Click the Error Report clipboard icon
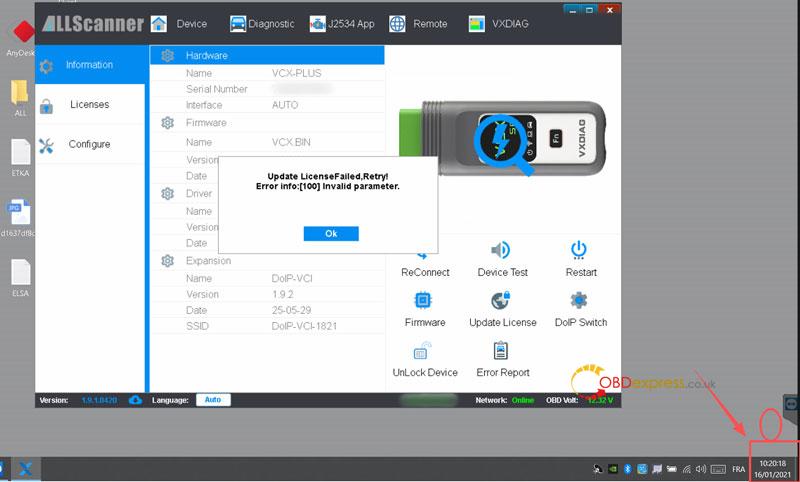 coord(501,350)
